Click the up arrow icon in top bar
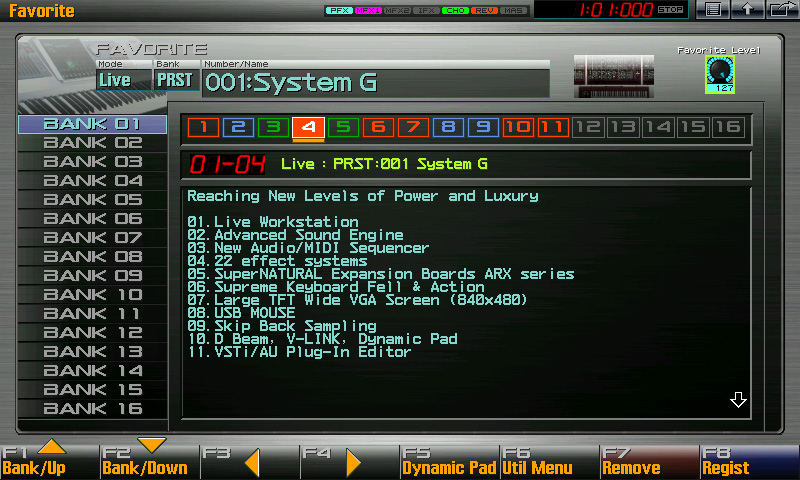 [x=747, y=9]
